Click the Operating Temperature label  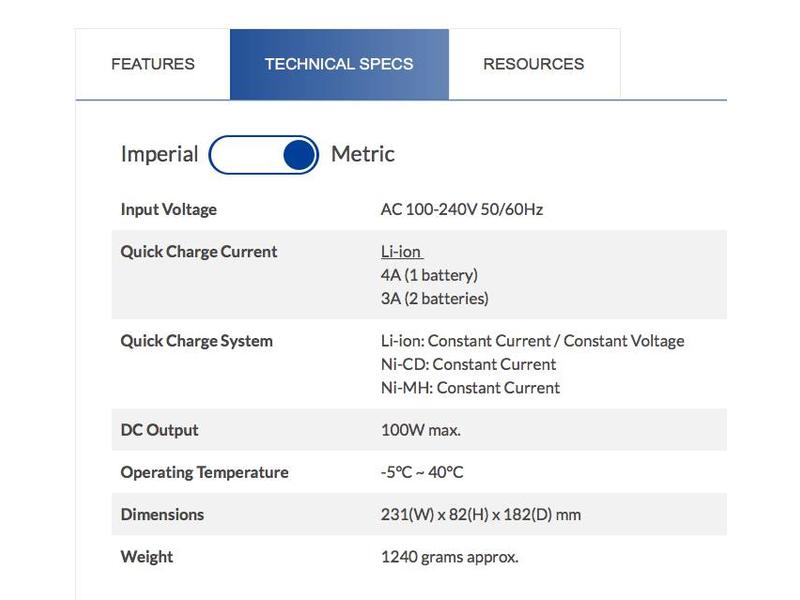click(x=204, y=472)
